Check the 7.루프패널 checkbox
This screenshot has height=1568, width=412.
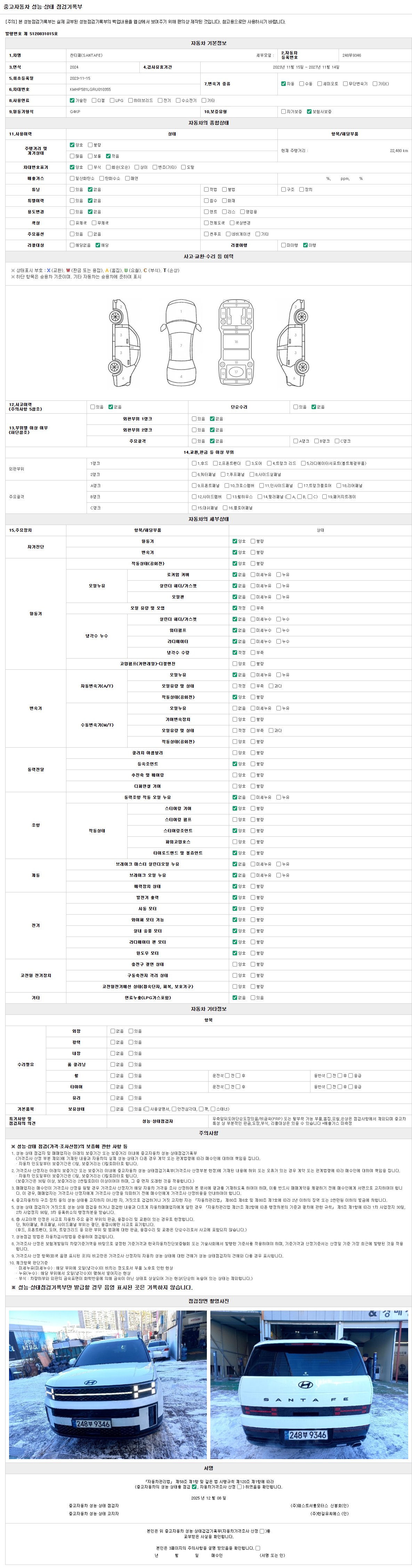(223, 475)
